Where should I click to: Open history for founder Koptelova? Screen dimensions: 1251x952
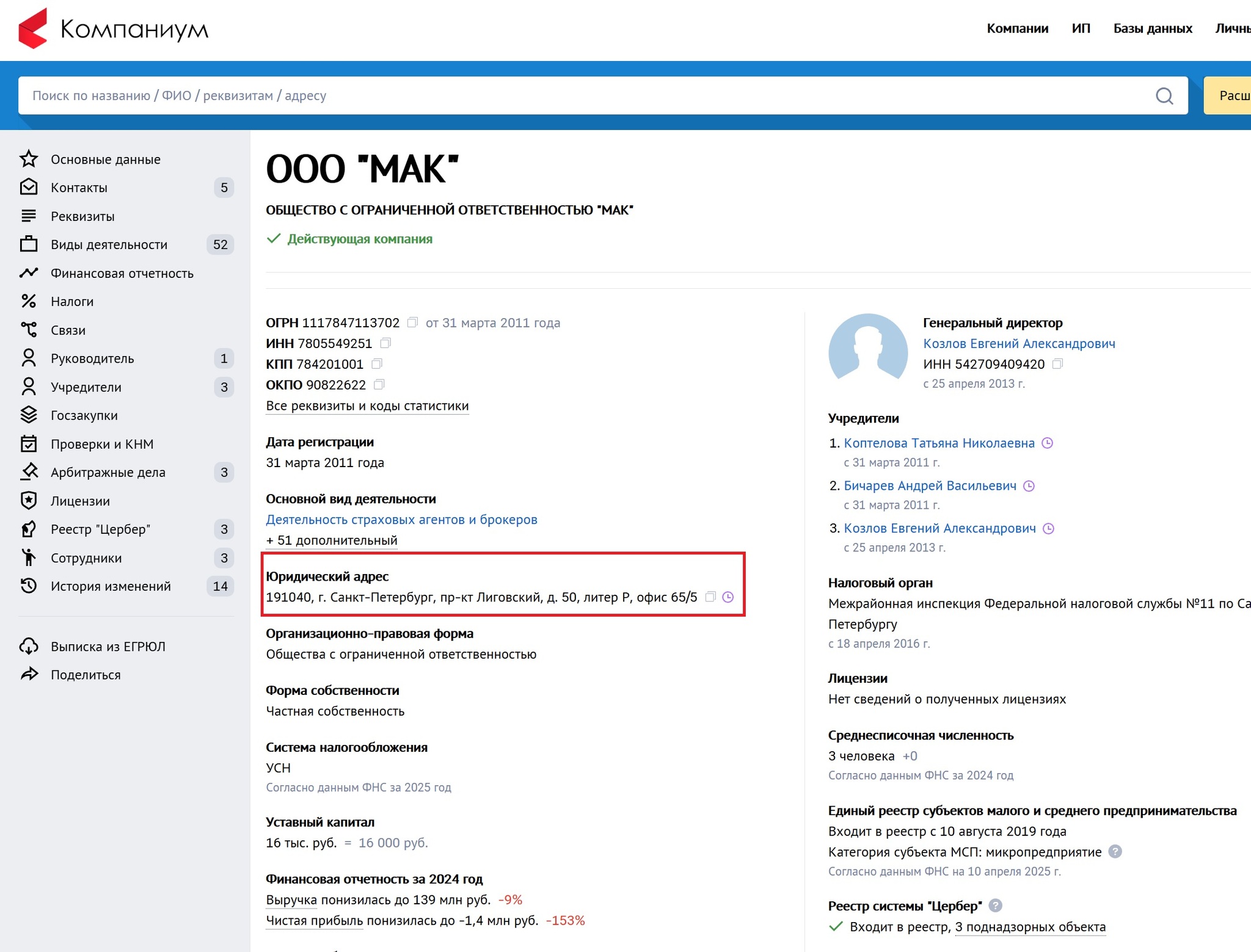coord(1047,443)
